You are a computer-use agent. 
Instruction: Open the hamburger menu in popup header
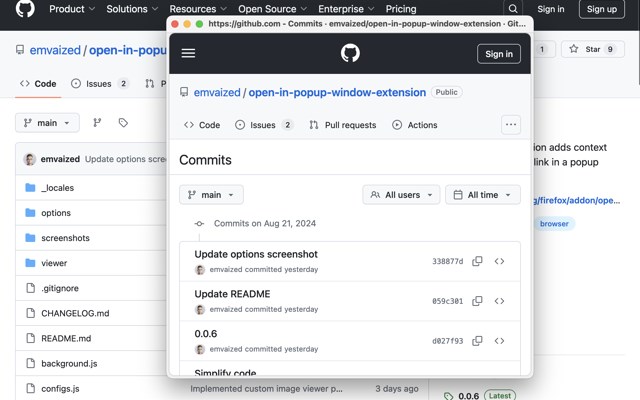coord(188,53)
